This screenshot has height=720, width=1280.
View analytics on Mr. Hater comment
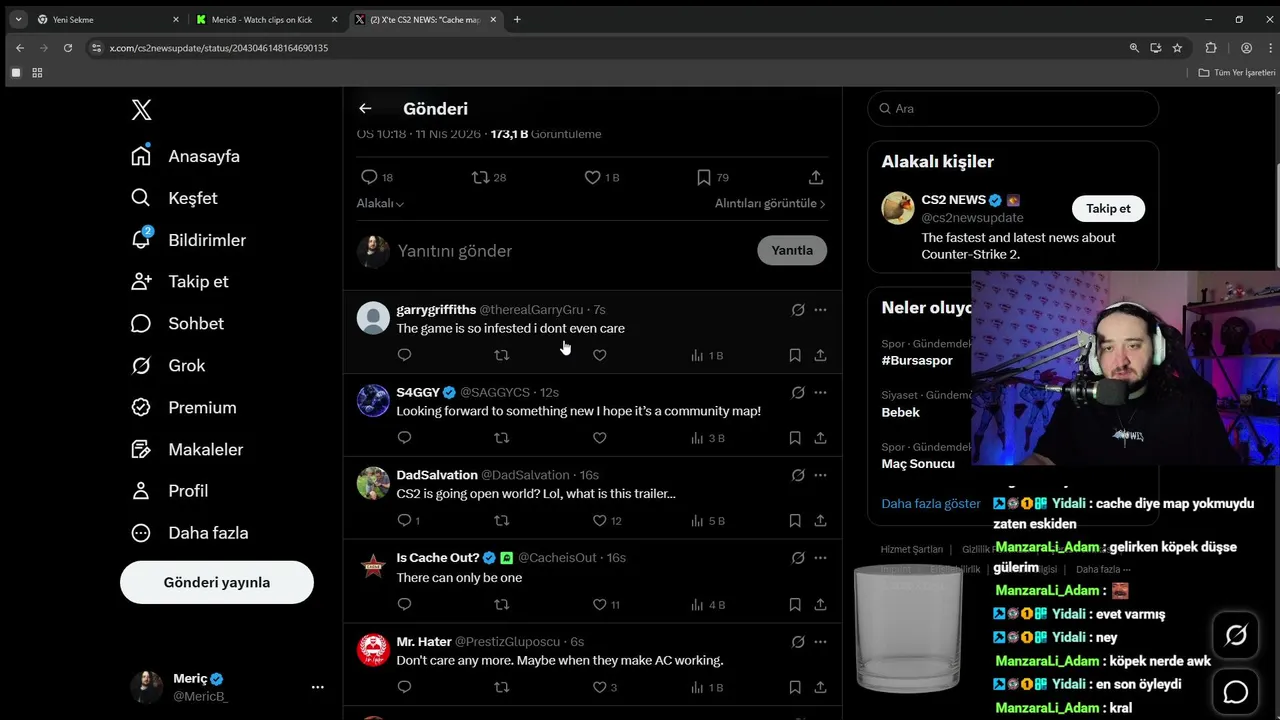click(707, 687)
